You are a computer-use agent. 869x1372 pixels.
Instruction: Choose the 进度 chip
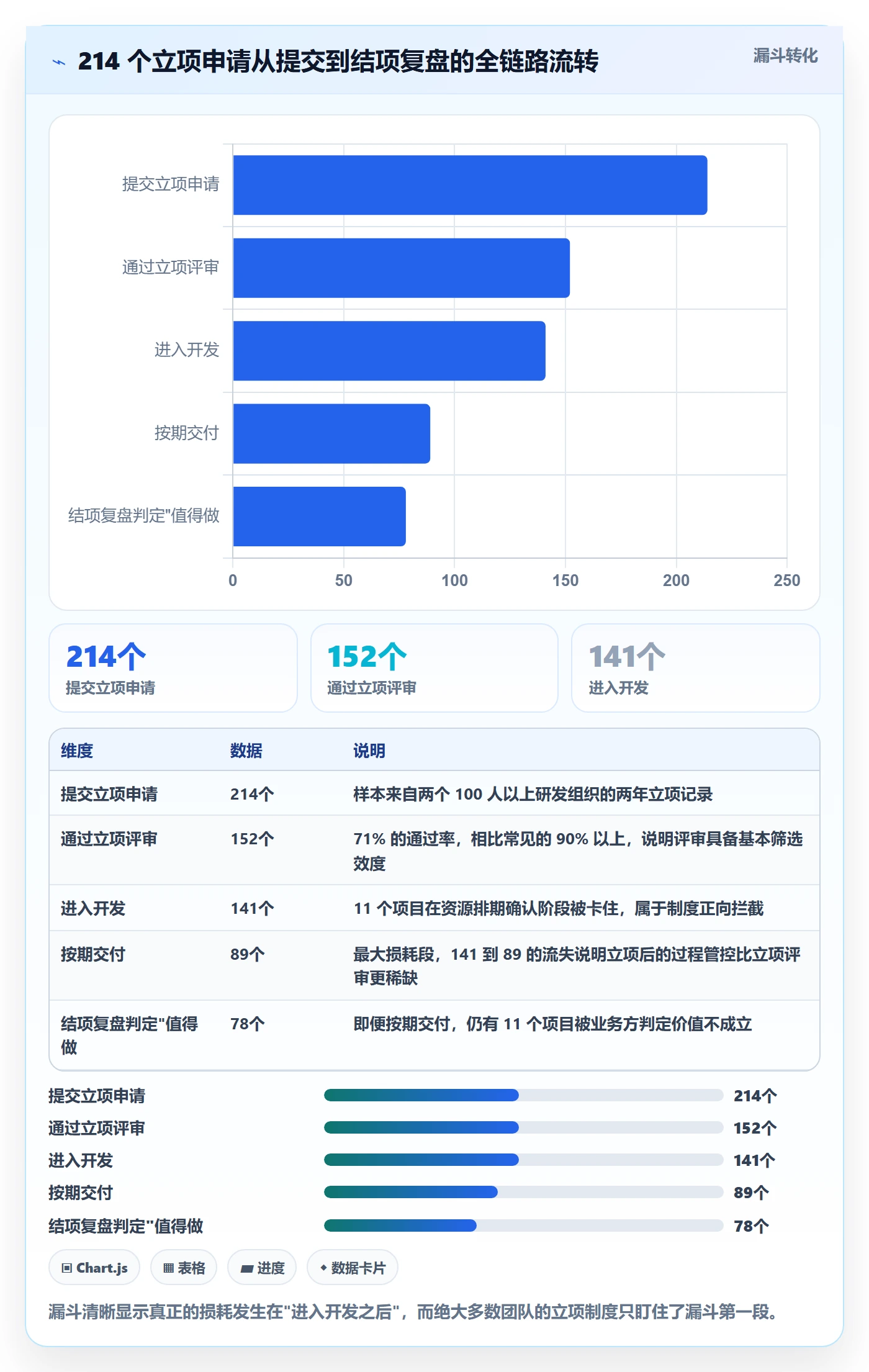(262, 1268)
